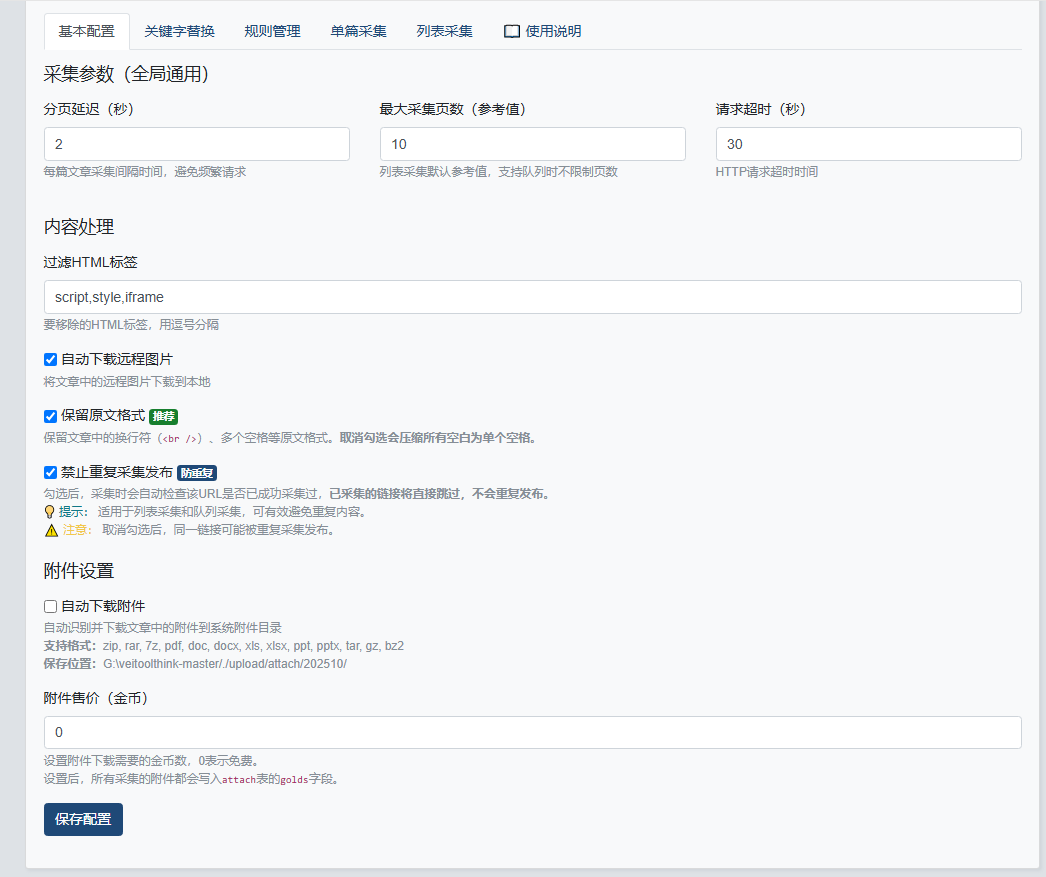Open the 规则管理 tab
This screenshot has height=877, width=1046.
coord(272,31)
